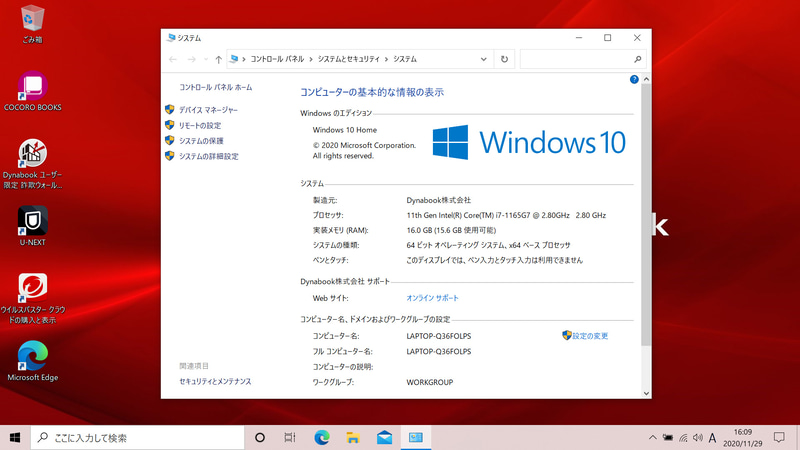Open the recent locations dropdown arrow
The width and height of the screenshot is (800, 450).
[x=206, y=60]
